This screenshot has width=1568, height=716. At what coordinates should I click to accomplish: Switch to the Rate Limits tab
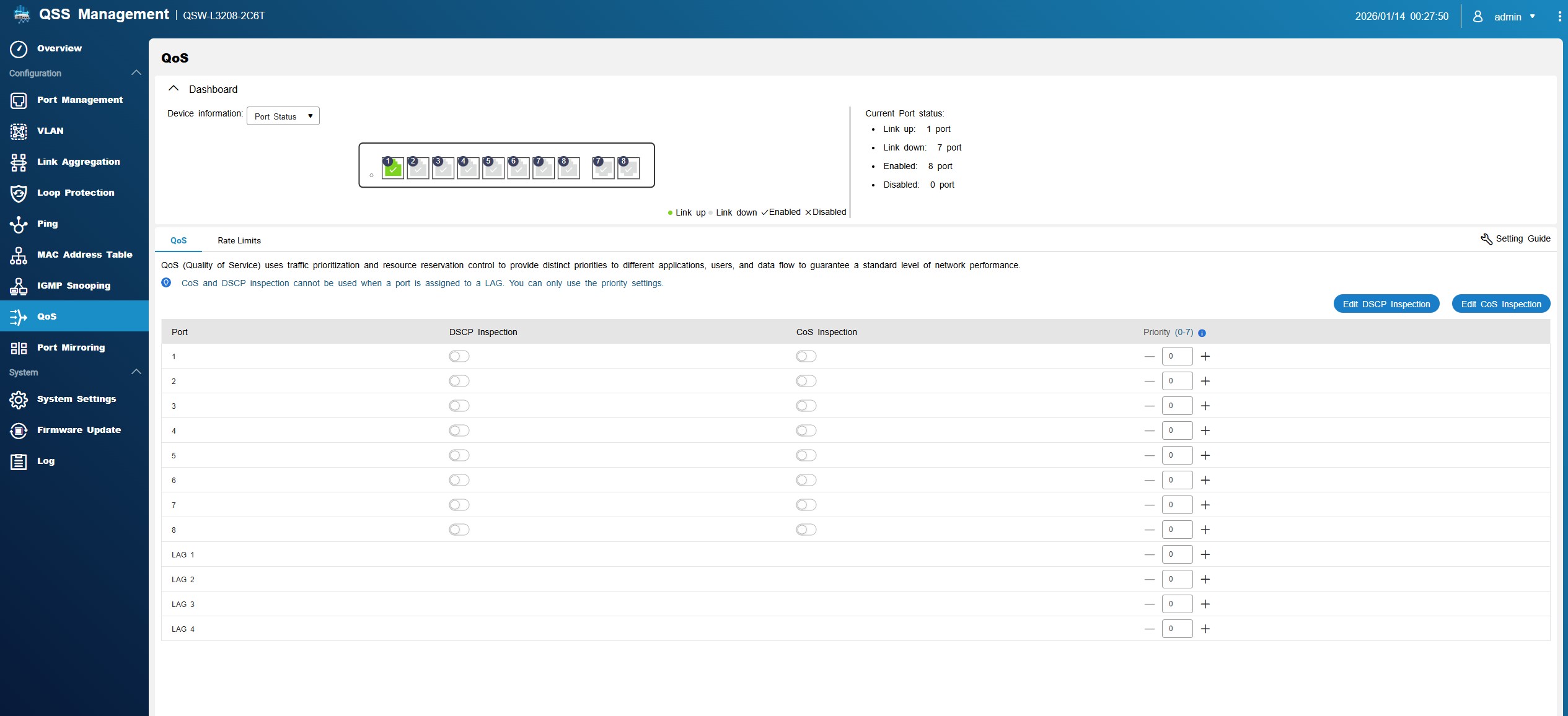[x=239, y=241]
